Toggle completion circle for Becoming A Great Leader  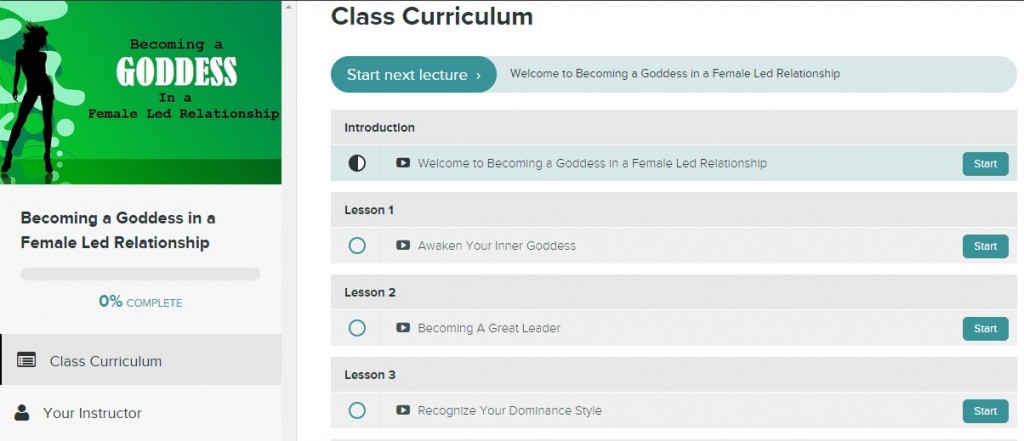point(357,328)
